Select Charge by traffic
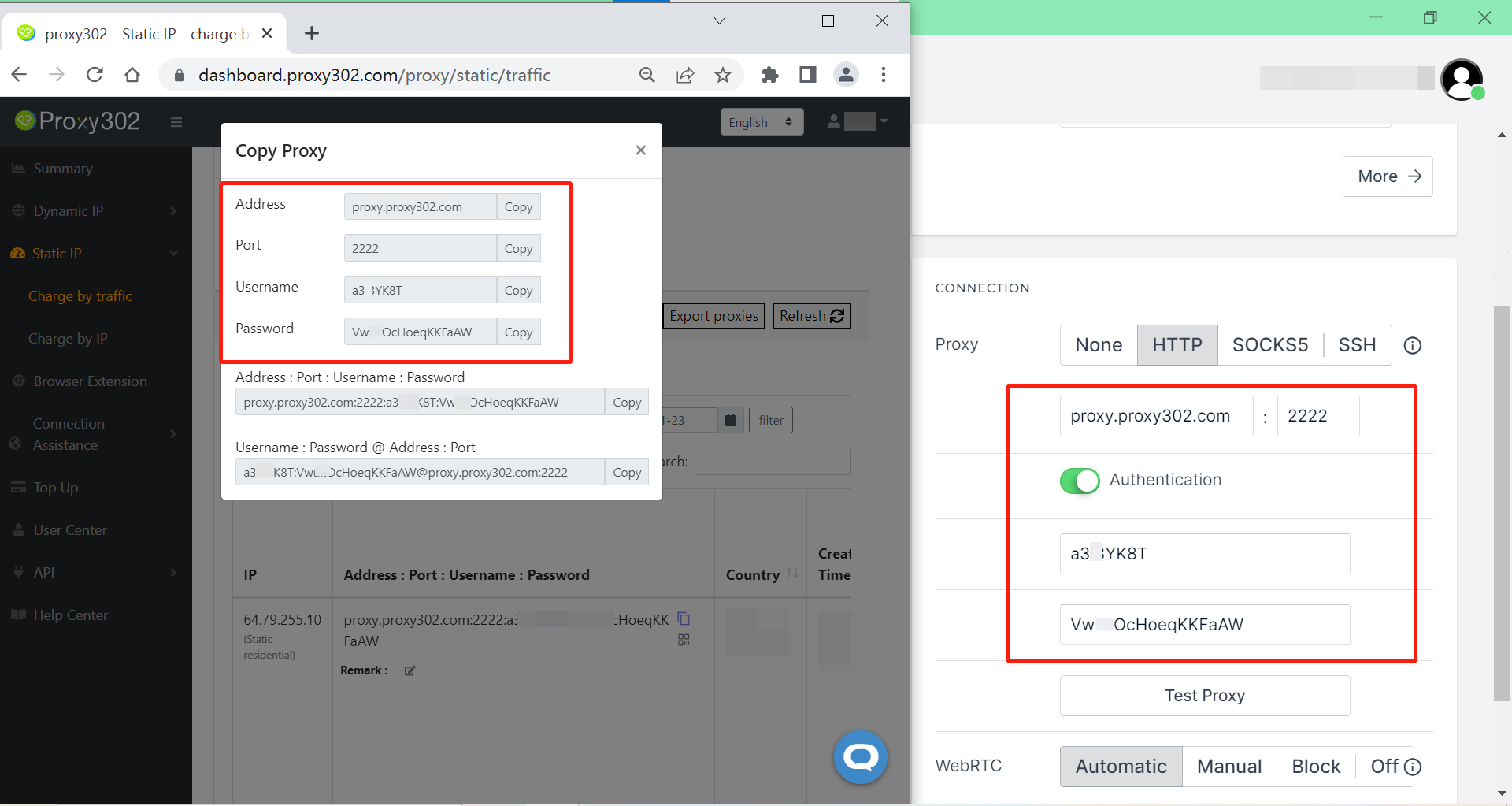Viewport: 1512px width, 806px height. click(x=80, y=296)
